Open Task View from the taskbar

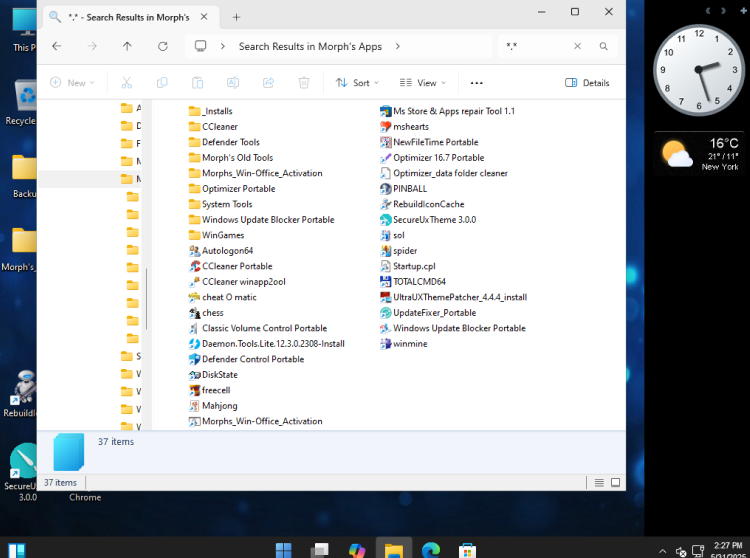(320, 549)
